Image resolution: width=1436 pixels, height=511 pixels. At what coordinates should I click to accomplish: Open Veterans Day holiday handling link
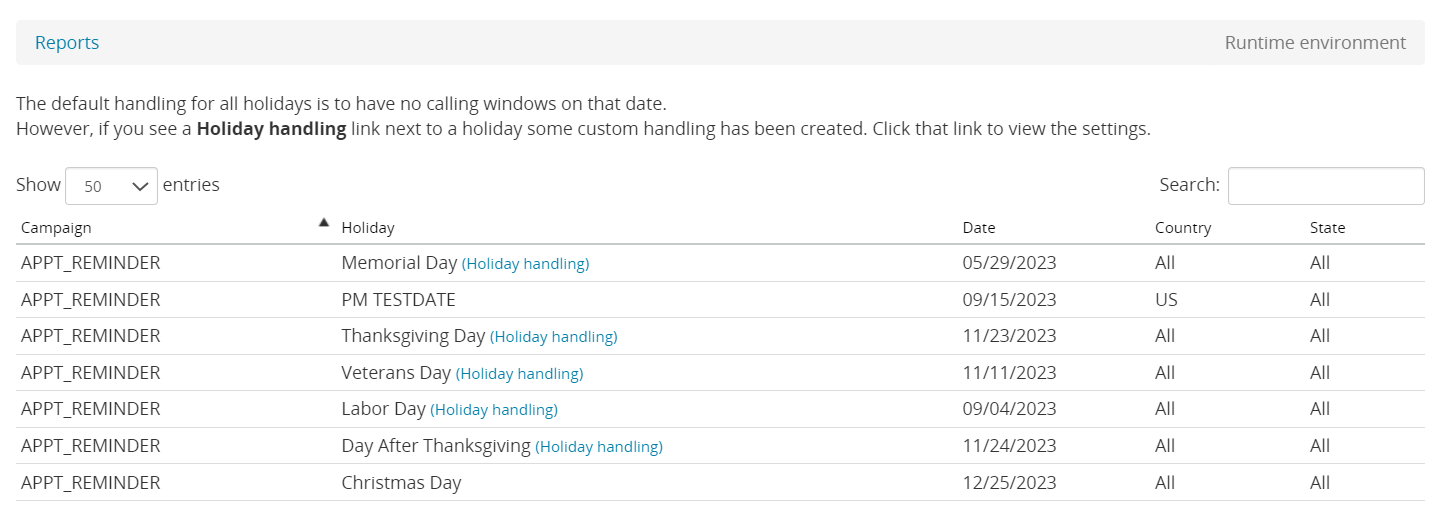pyautogui.click(x=519, y=374)
